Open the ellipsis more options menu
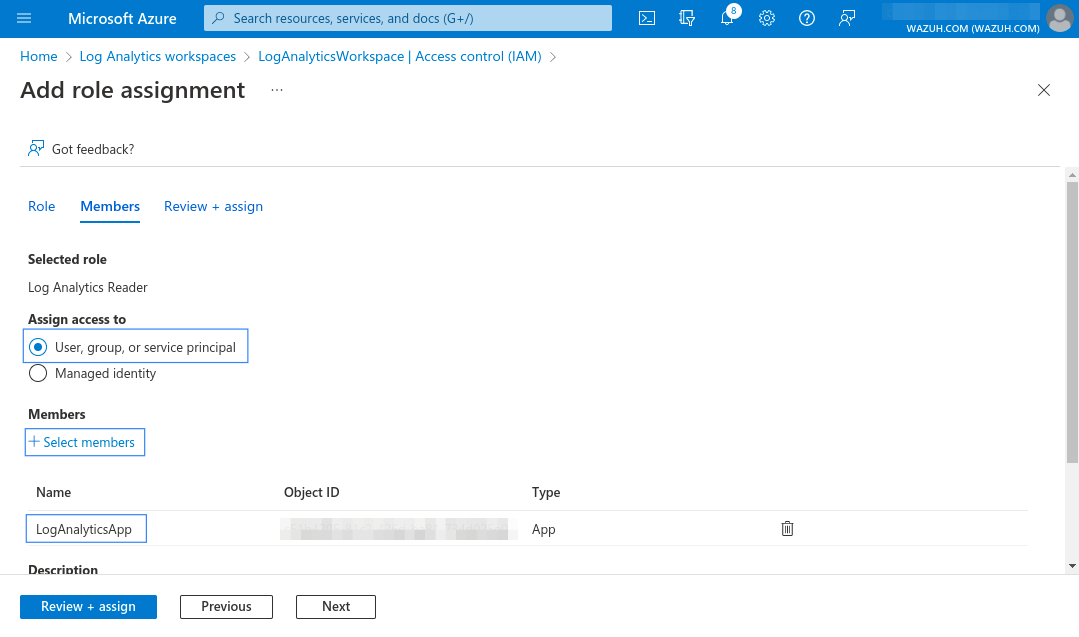Image resolution: width=1079 pixels, height=637 pixels. [277, 90]
